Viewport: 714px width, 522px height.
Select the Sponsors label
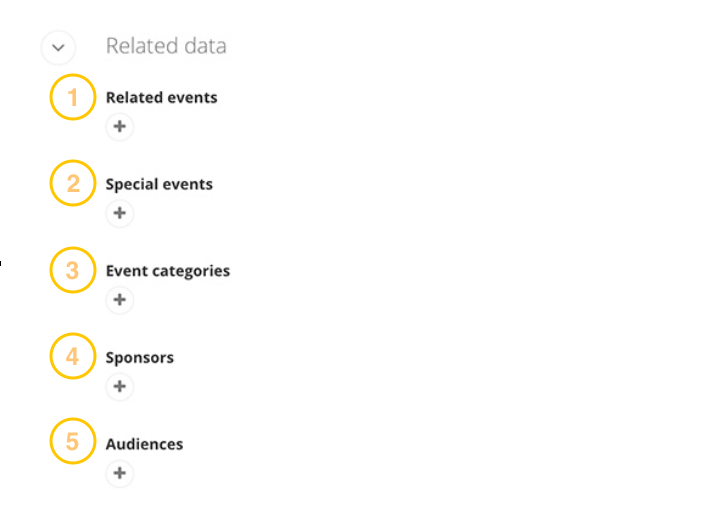(x=140, y=358)
